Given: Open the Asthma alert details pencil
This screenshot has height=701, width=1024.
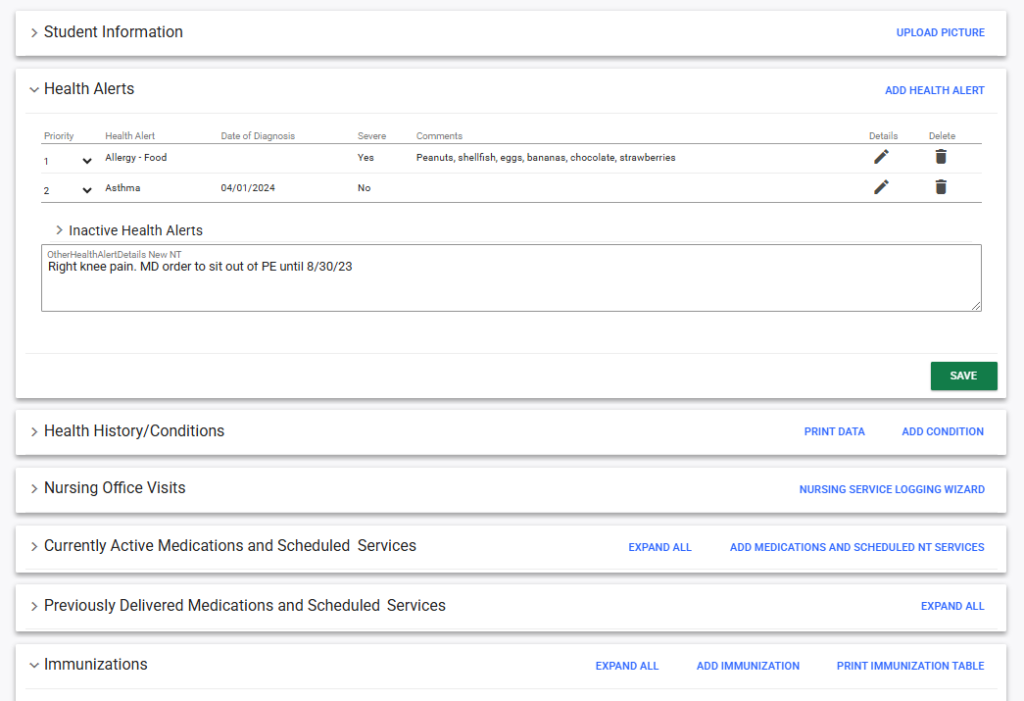Looking at the screenshot, I should click(x=880, y=187).
